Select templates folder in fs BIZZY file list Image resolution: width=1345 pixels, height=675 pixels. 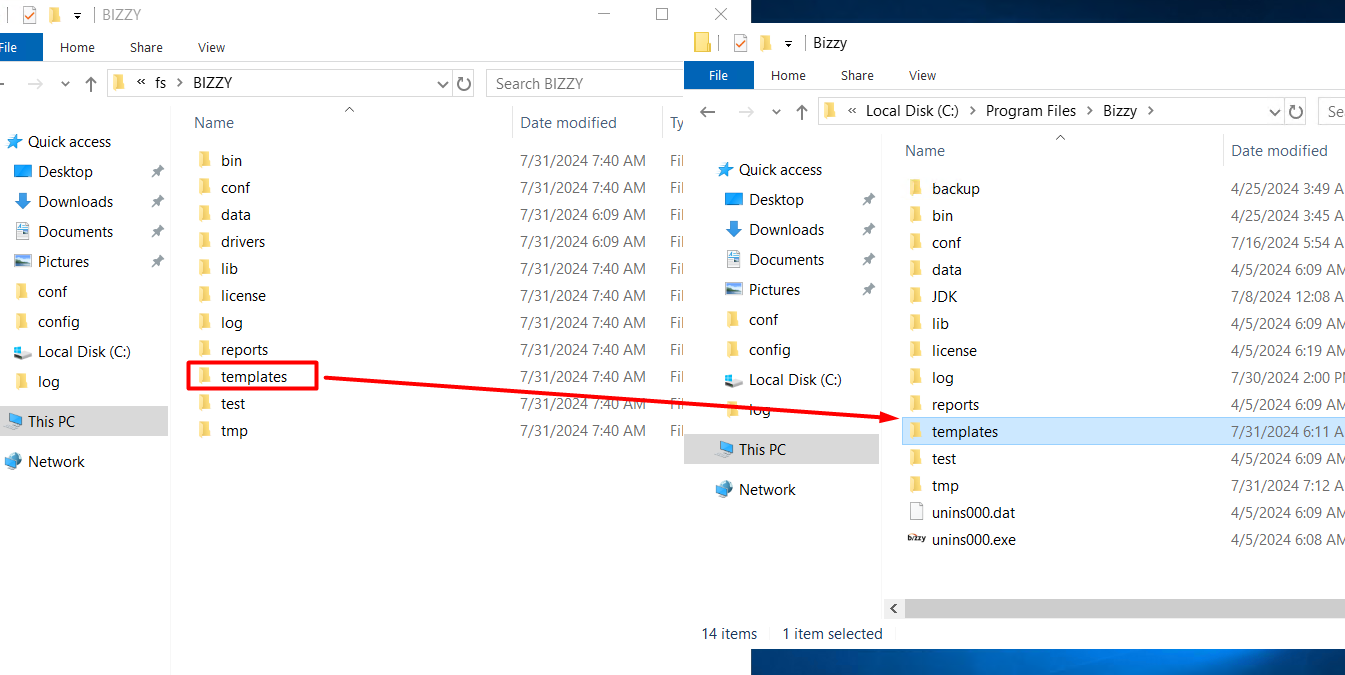pos(254,376)
